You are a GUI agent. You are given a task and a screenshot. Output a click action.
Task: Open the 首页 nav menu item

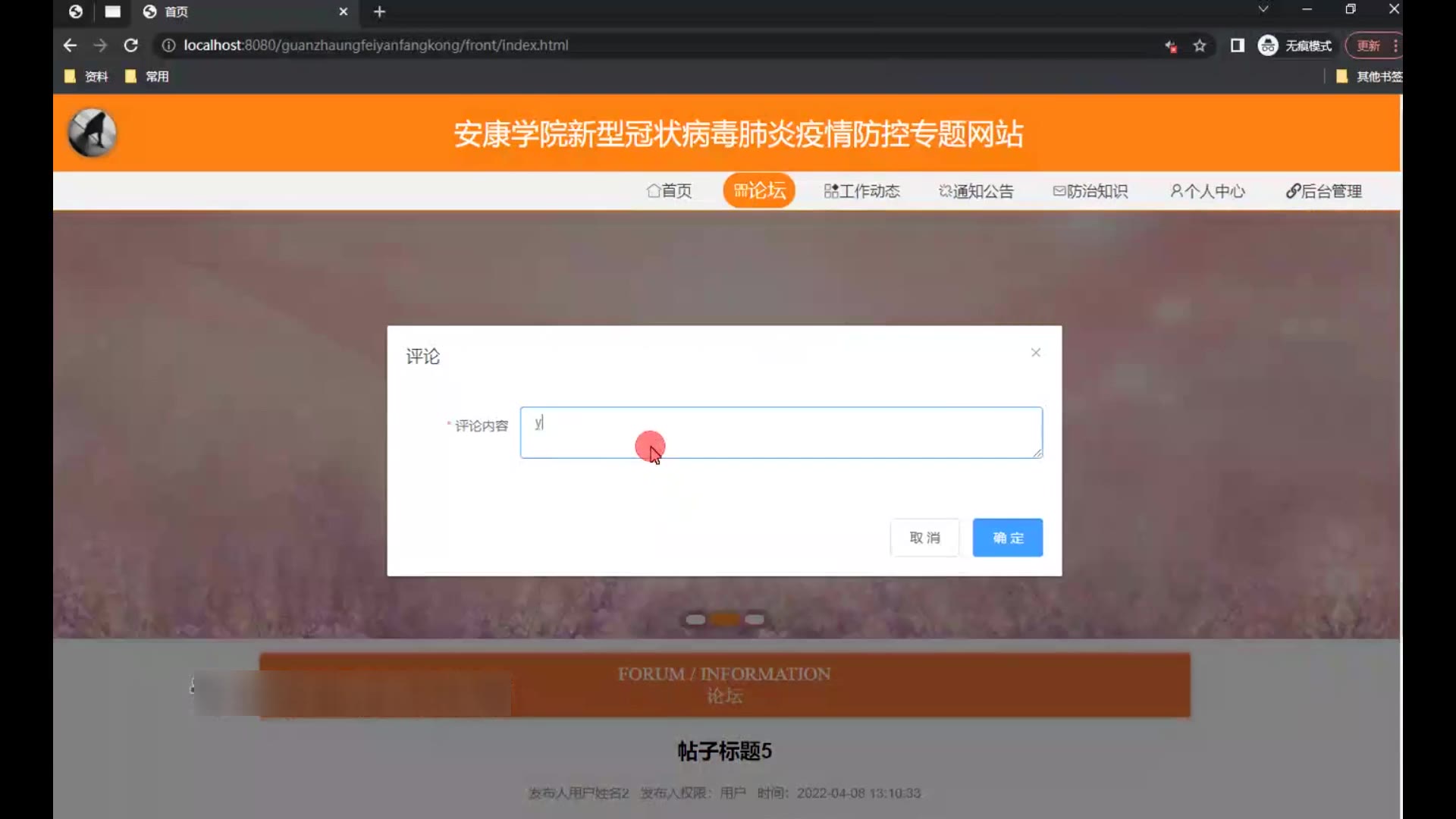click(669, 191)
